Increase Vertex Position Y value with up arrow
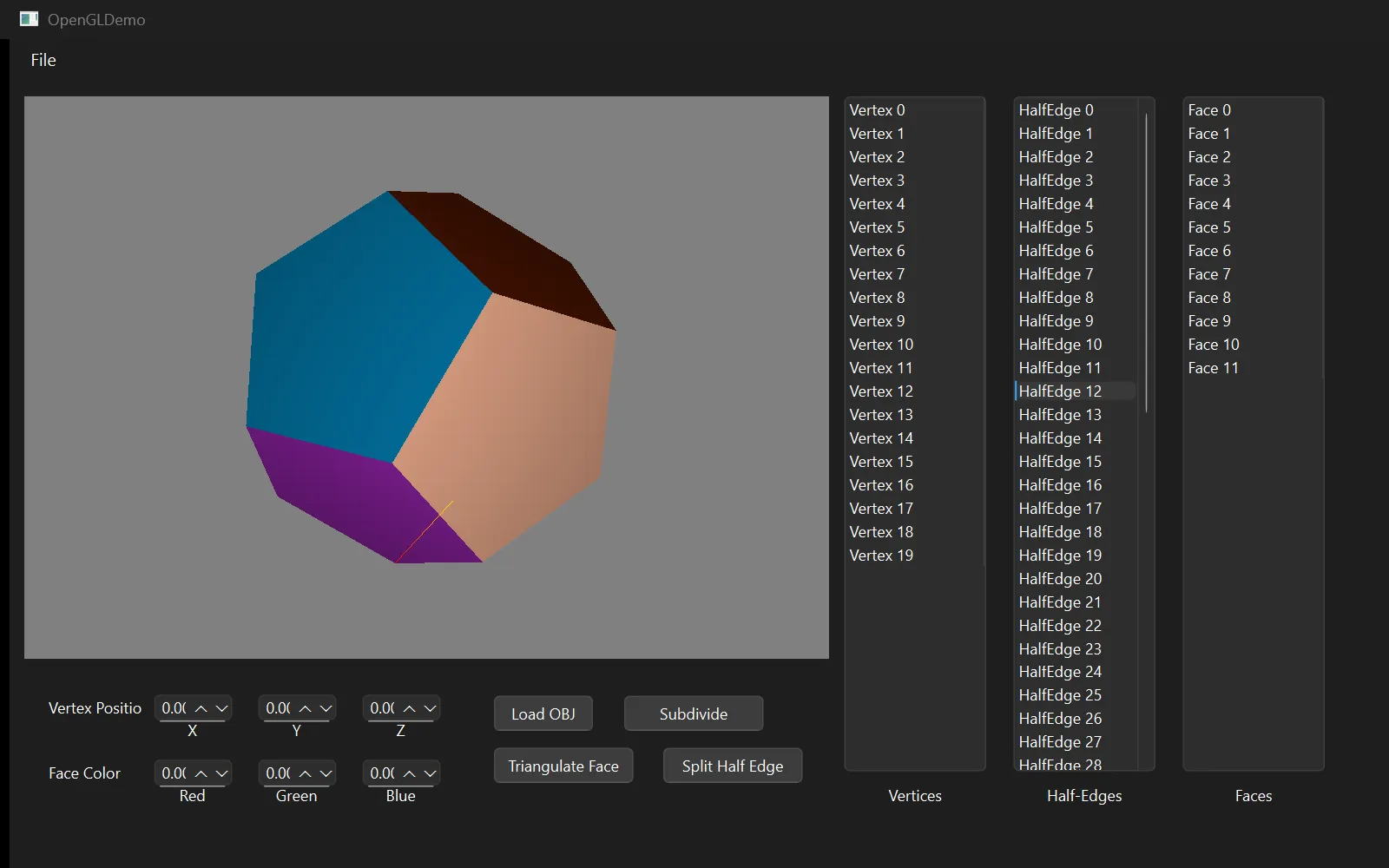 tap(306, 708)
